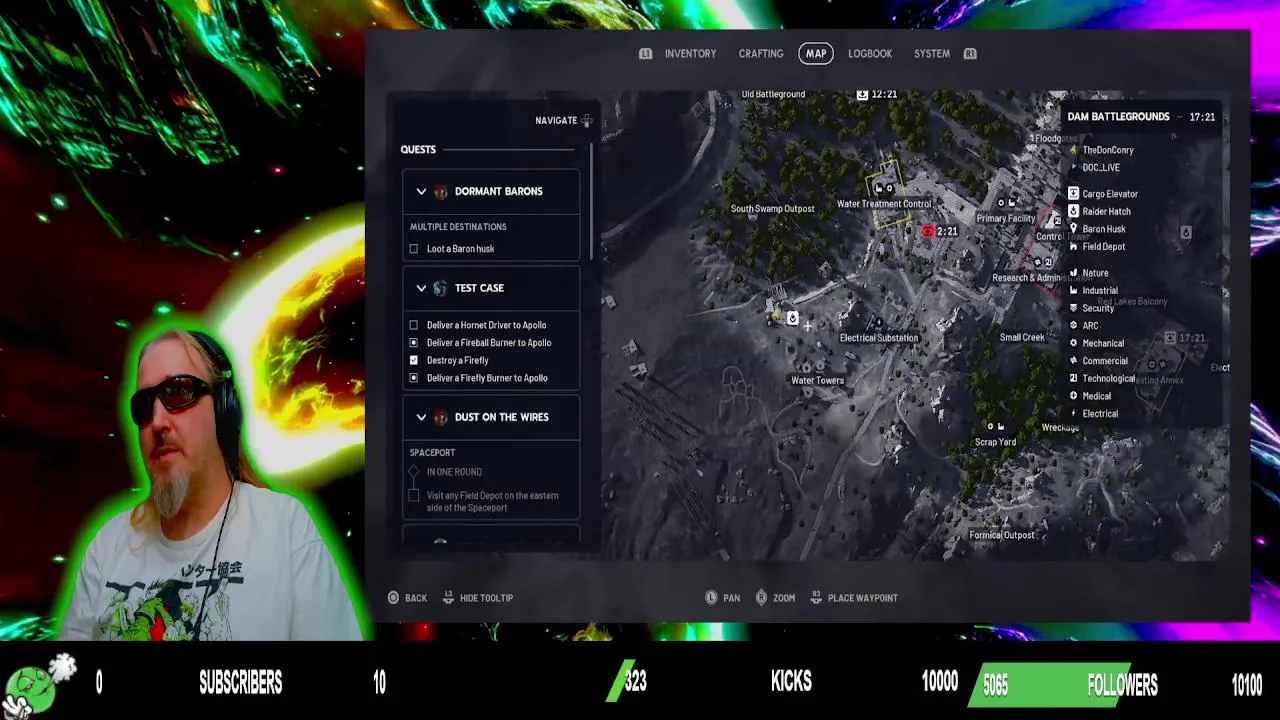Viewport: 1280px width, 720px height.
Task: Select the Map tab
Action: (816, 54)
